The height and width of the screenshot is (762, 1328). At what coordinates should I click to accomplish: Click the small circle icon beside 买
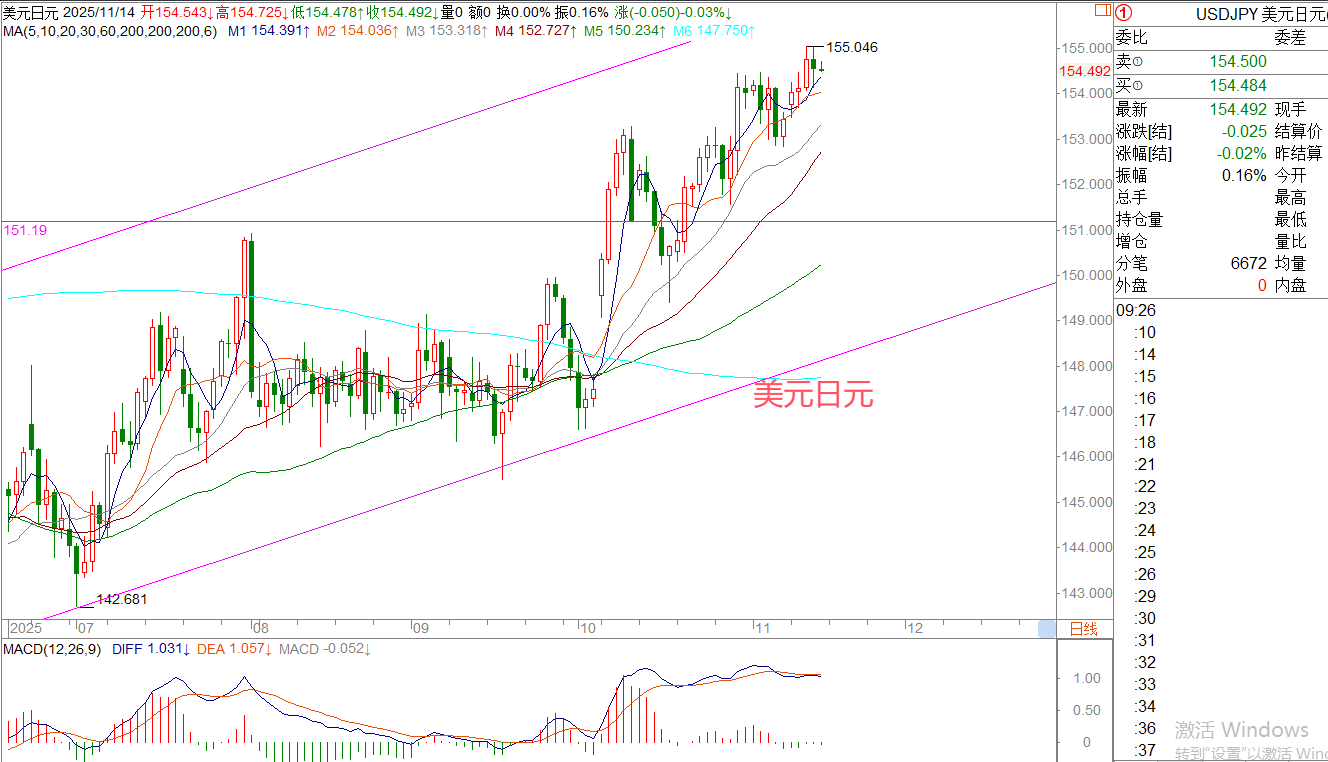1137,86
